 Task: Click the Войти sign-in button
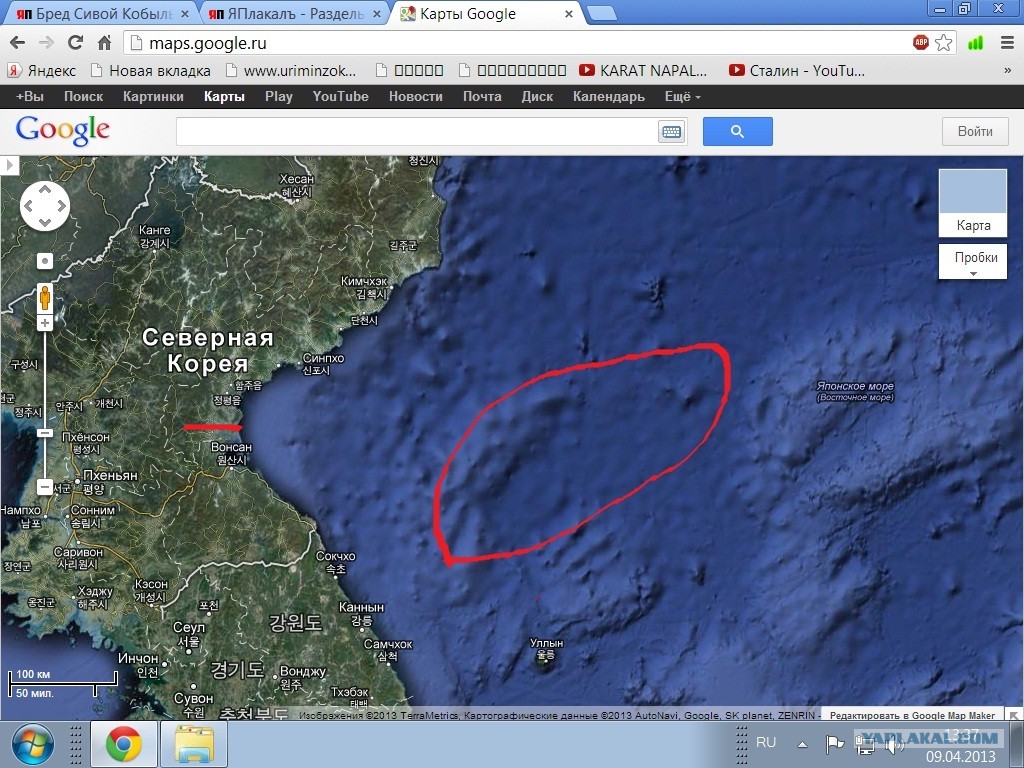click(x=975, y=131)
